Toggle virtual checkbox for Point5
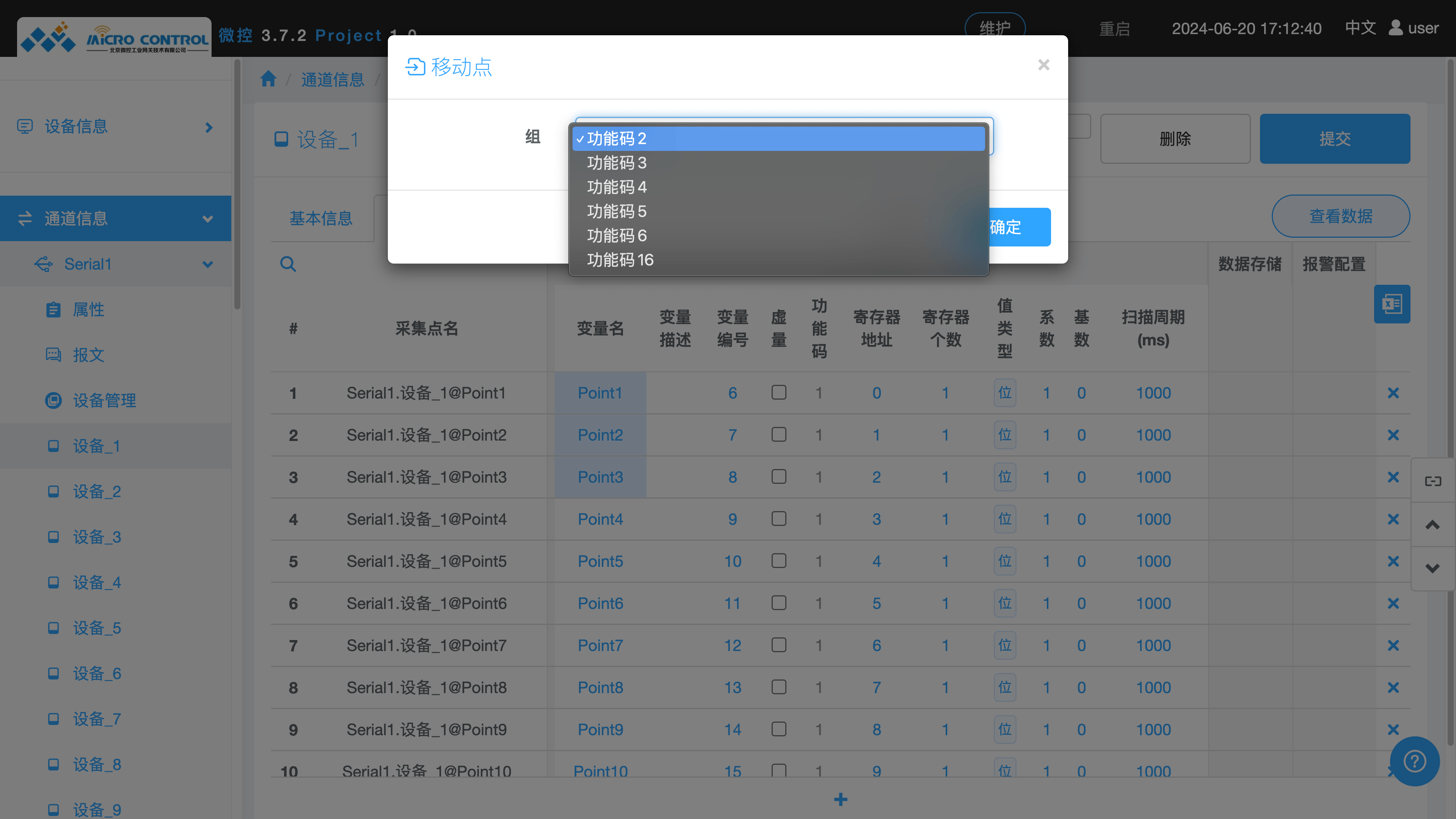The height and width of the screenshot is (819, 1456). pyautogui.click(x=779, y=561)
